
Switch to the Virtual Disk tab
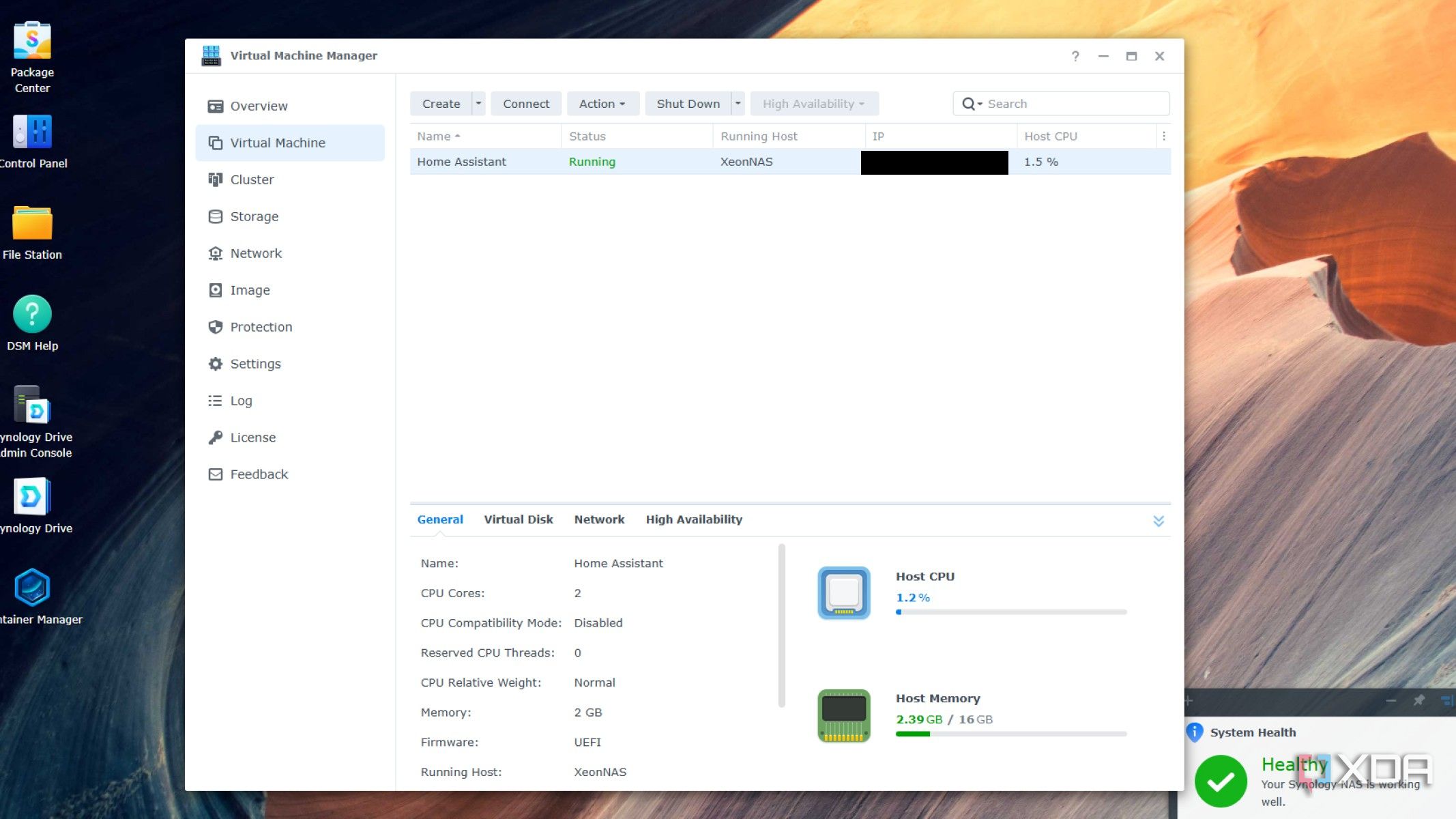519,519
